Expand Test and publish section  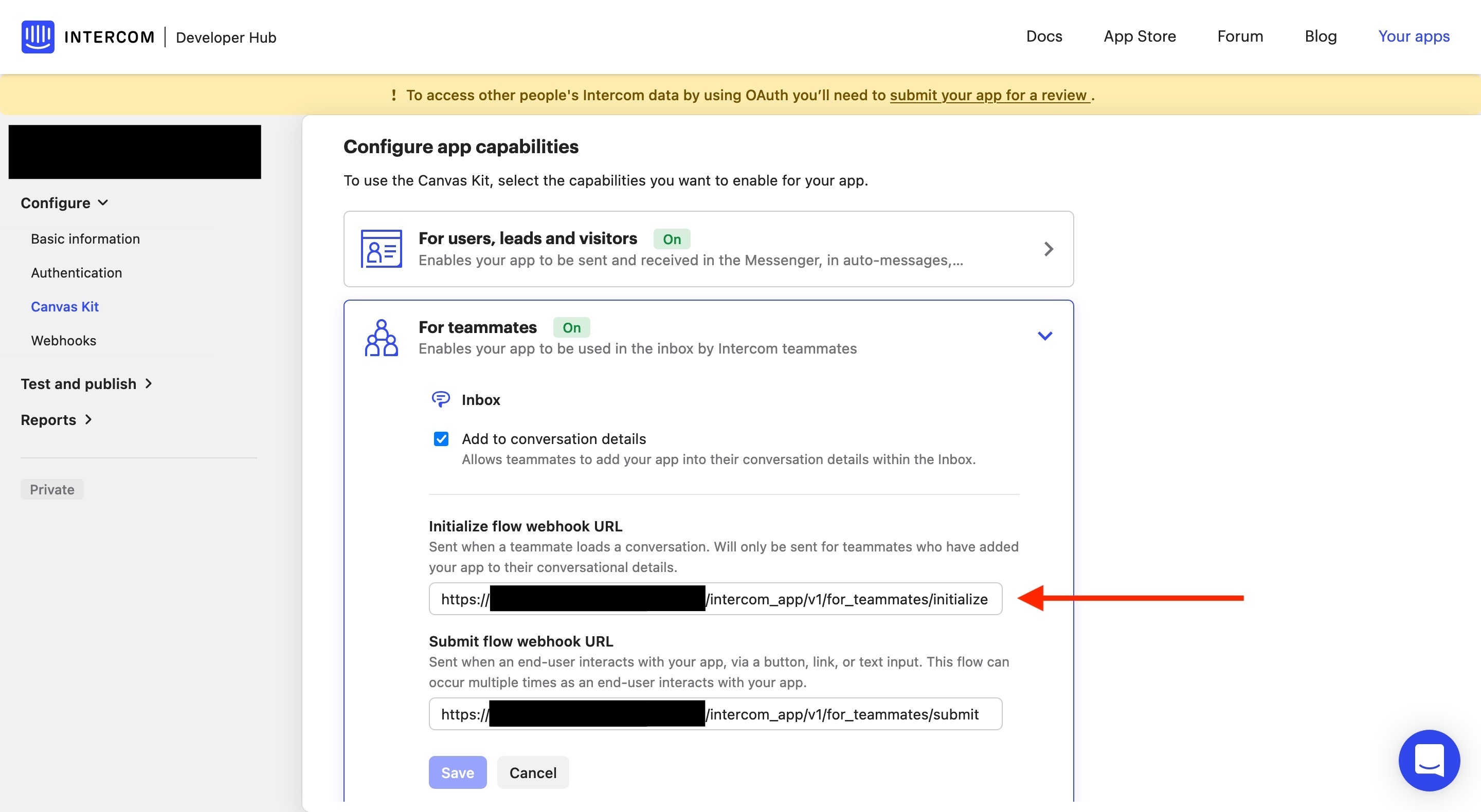(x=85, y=382)
